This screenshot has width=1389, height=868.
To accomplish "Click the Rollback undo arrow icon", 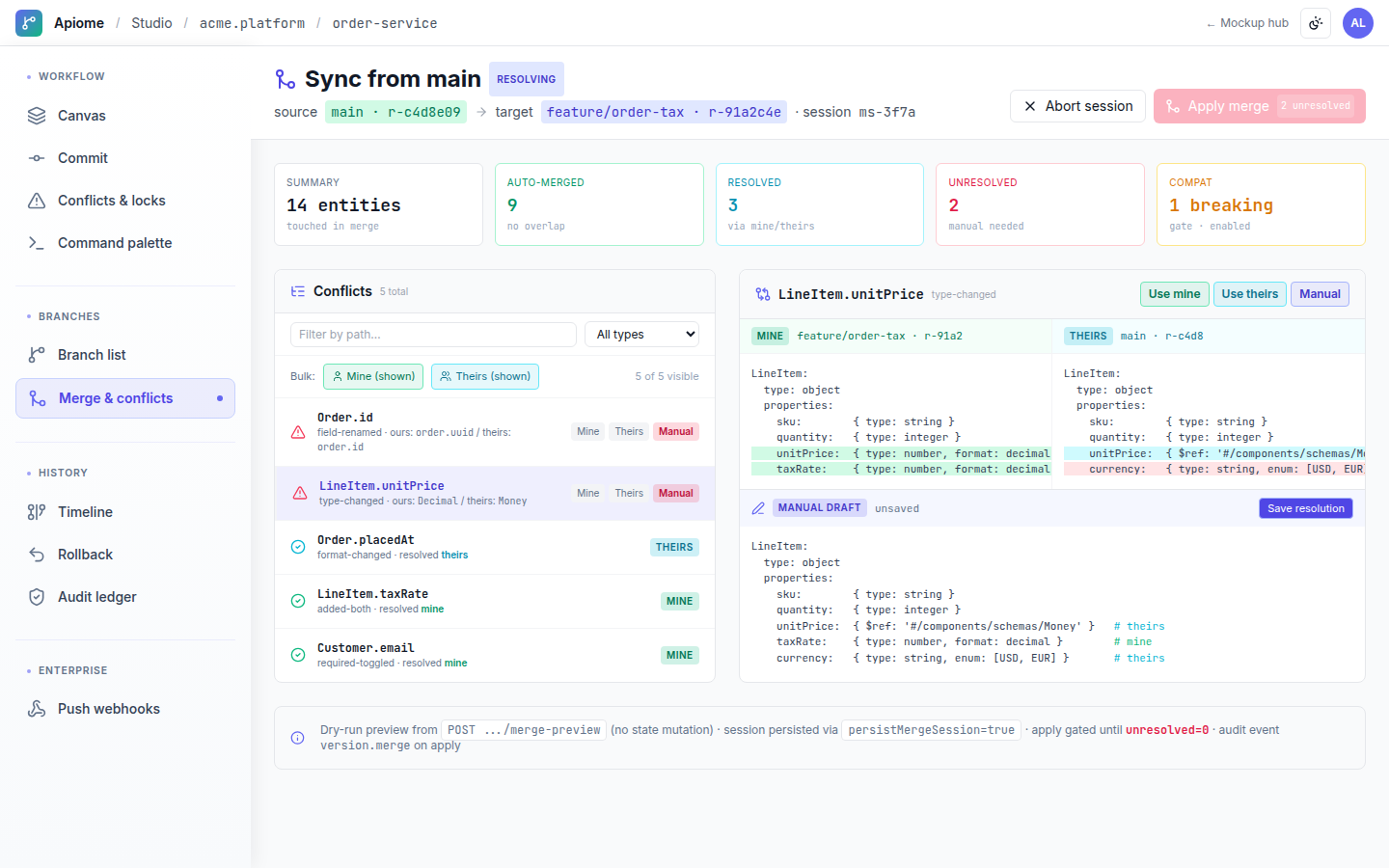I will pyautogui.click(x=37, y=555).
